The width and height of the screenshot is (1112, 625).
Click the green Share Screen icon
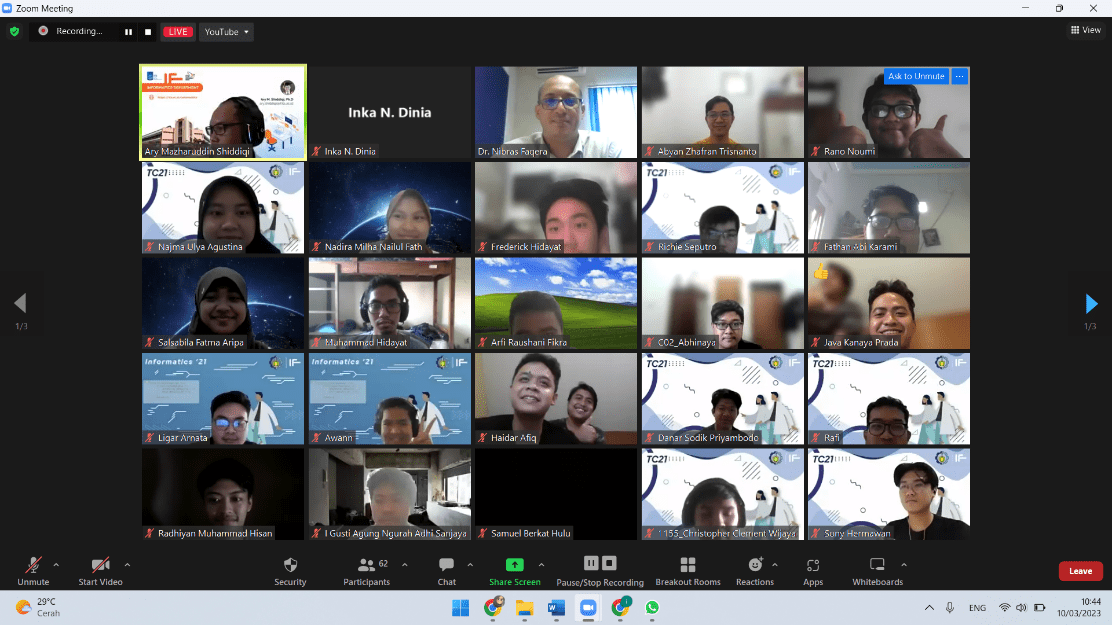[514, 565]
